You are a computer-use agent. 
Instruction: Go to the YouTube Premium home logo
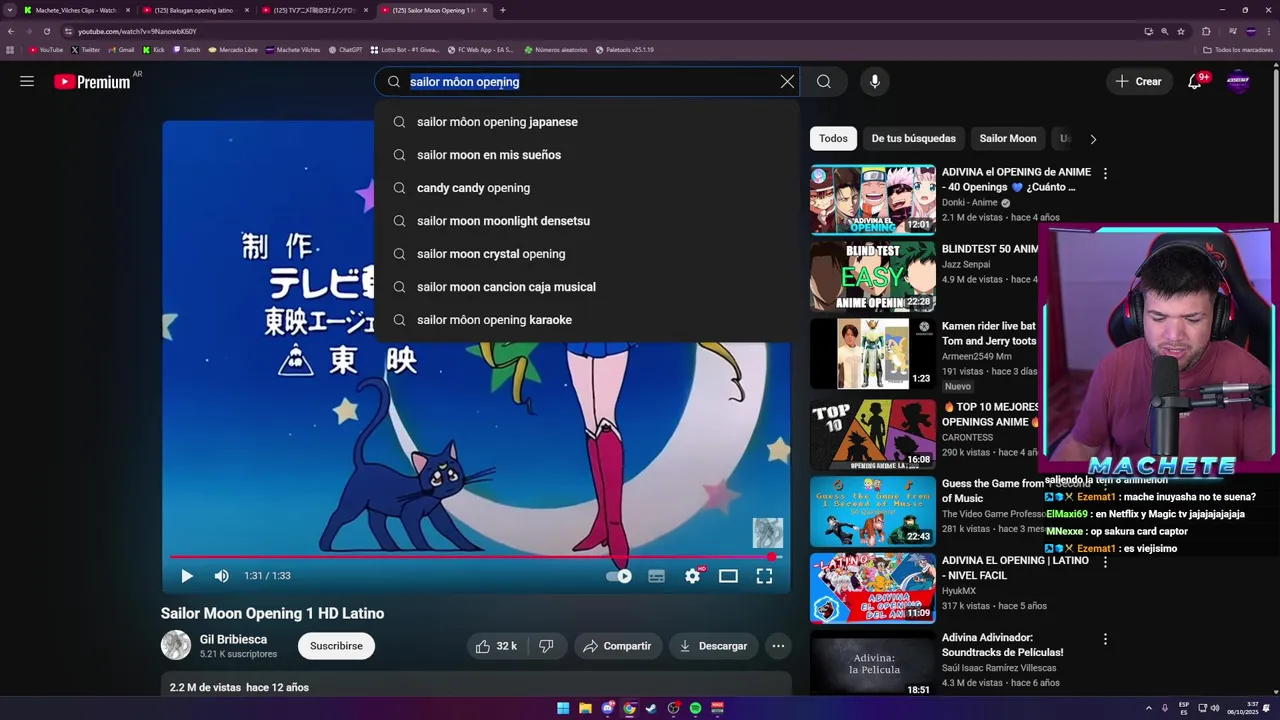click(92, 82)
